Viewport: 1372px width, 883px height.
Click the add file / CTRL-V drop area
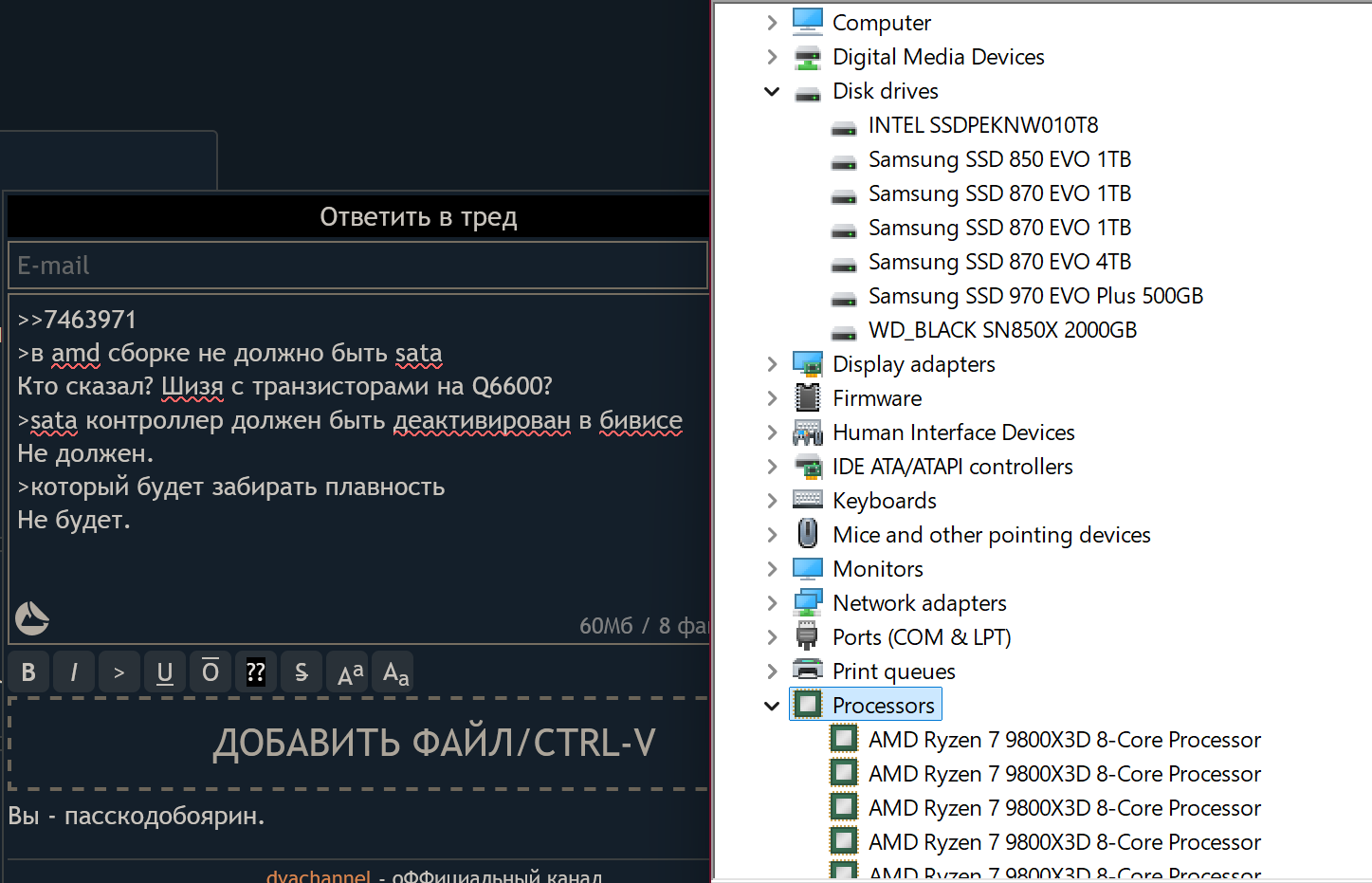tap(358, 743)
